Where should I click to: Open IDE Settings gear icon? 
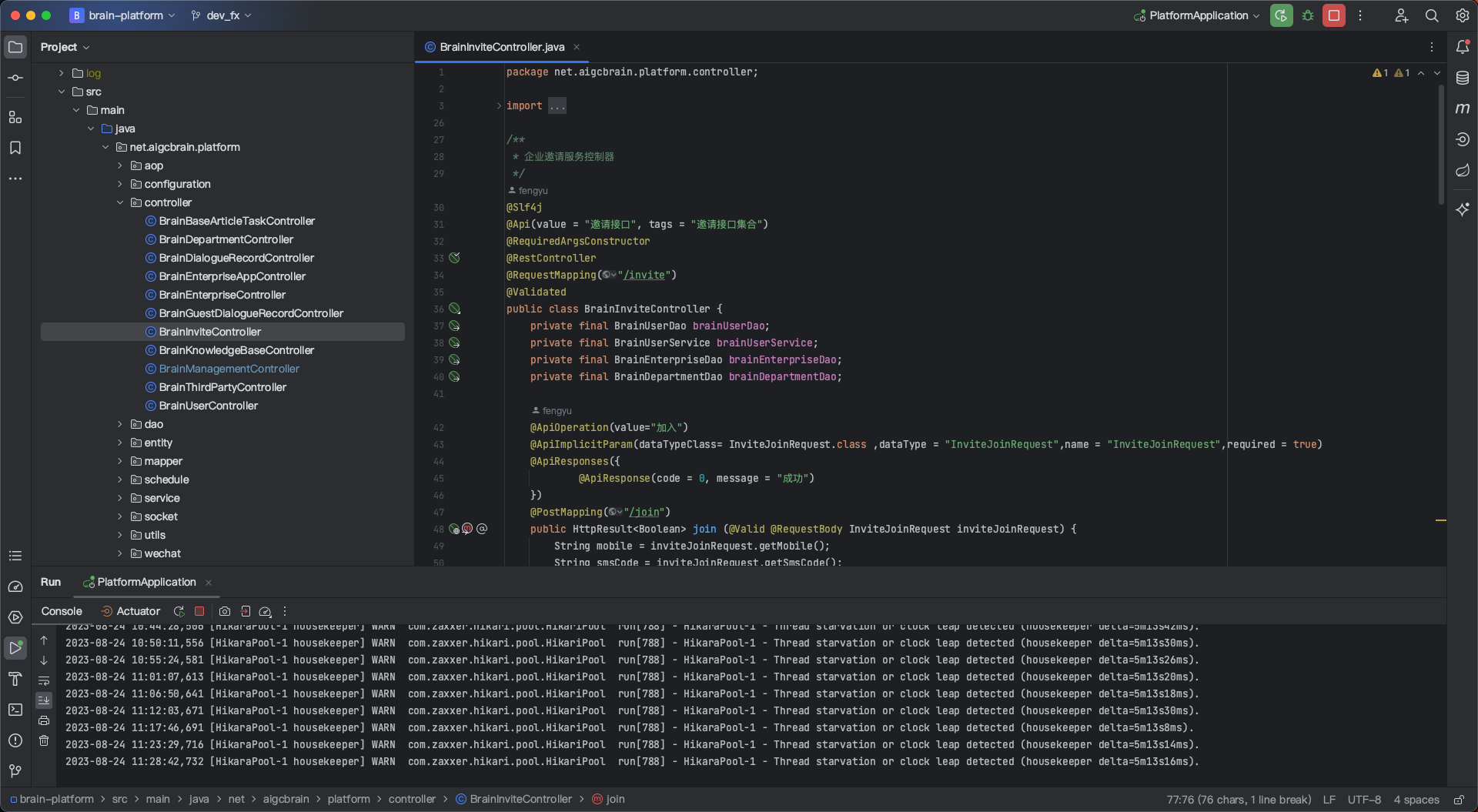1463,15
